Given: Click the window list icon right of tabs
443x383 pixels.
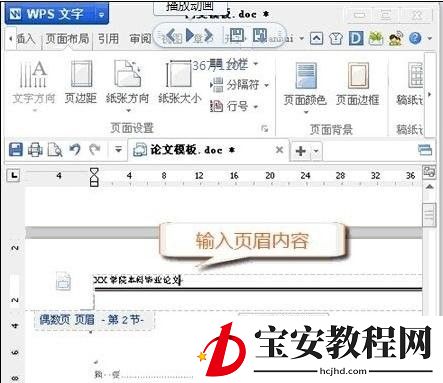Looking at the screenshot, I should pyautogui.click(x=425, y=150).
